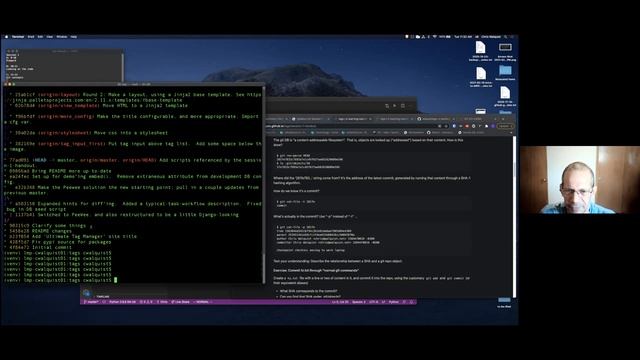Click the 'Test your understanding' paragraph
The height and width of the screenshot is (360, 640).
[338, 261]
